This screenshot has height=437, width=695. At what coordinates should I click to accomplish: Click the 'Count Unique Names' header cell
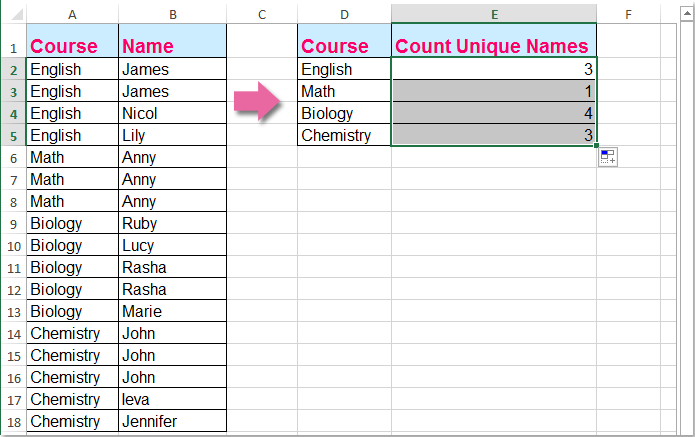(494, 41)
